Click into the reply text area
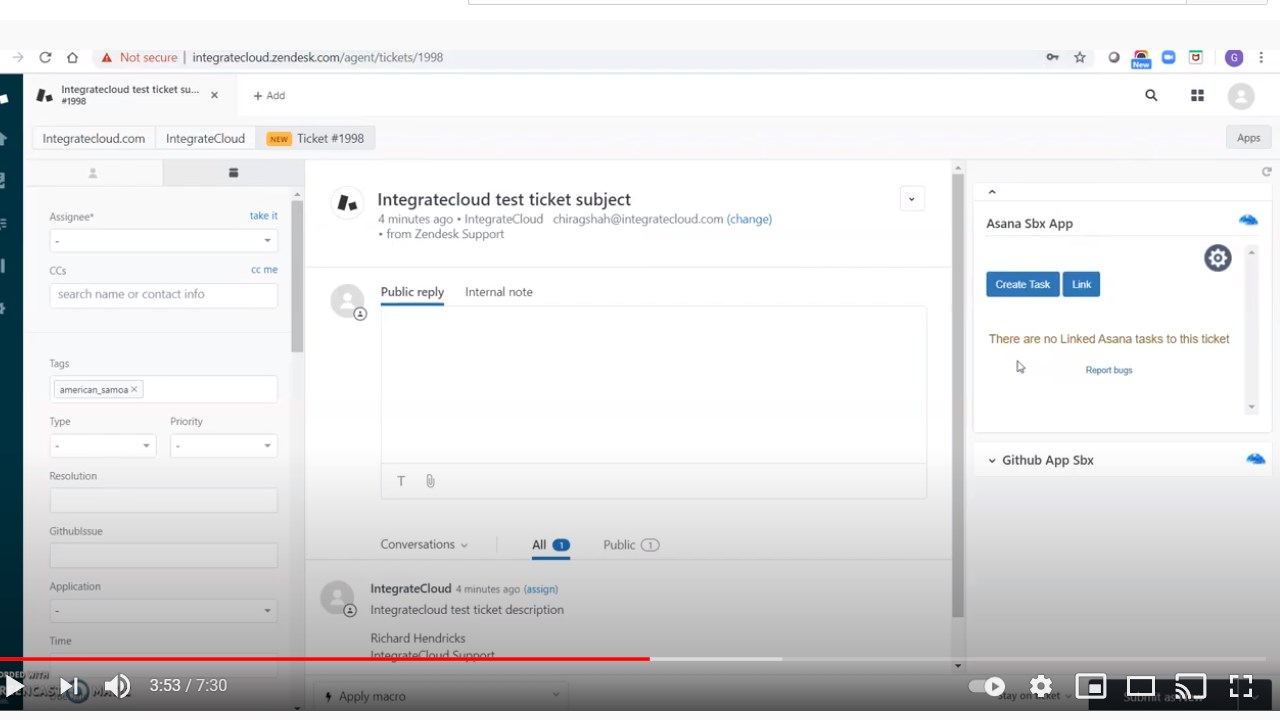 654,385
